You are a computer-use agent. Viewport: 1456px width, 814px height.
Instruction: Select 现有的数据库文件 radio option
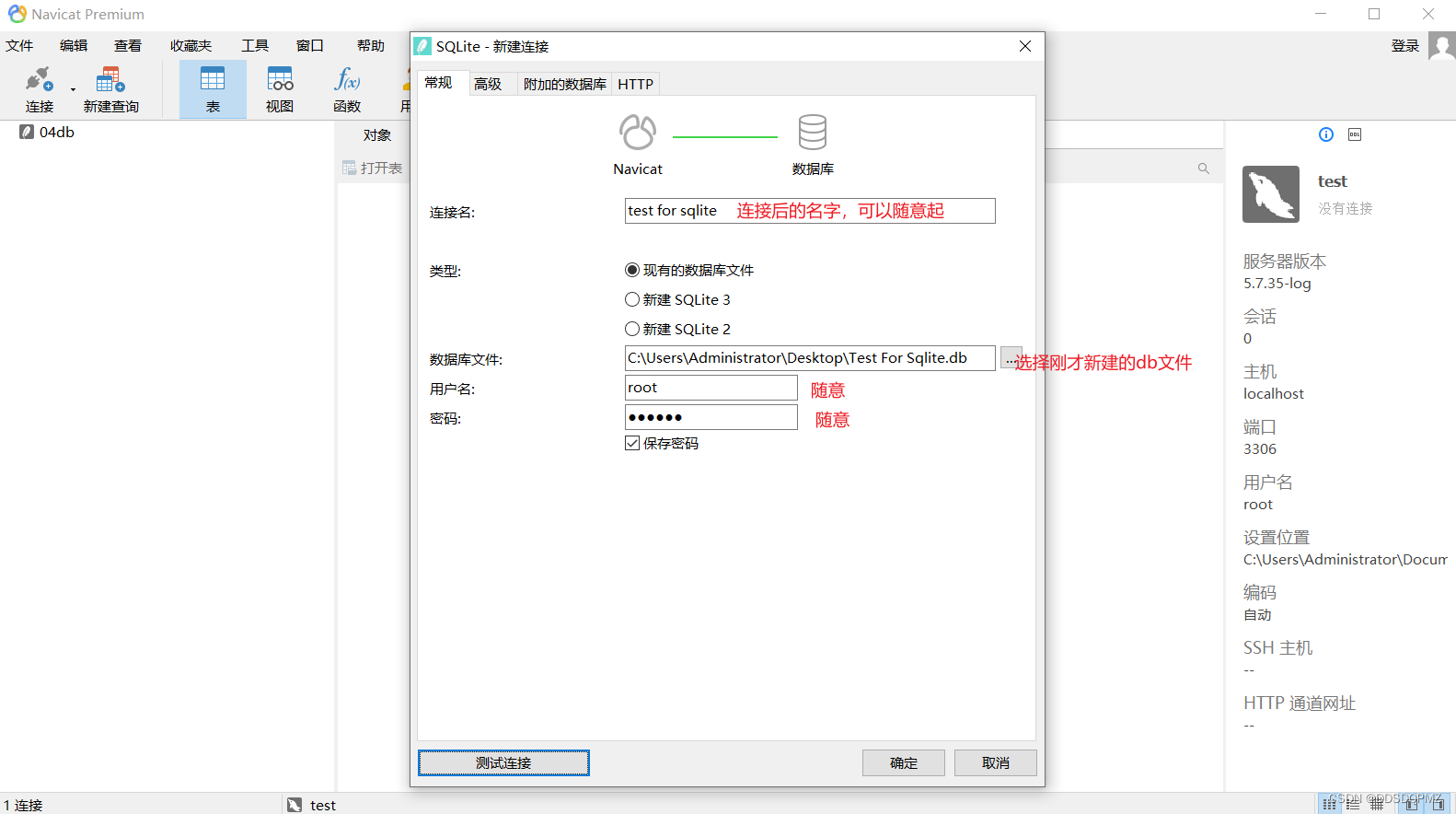tap(689, 270)
